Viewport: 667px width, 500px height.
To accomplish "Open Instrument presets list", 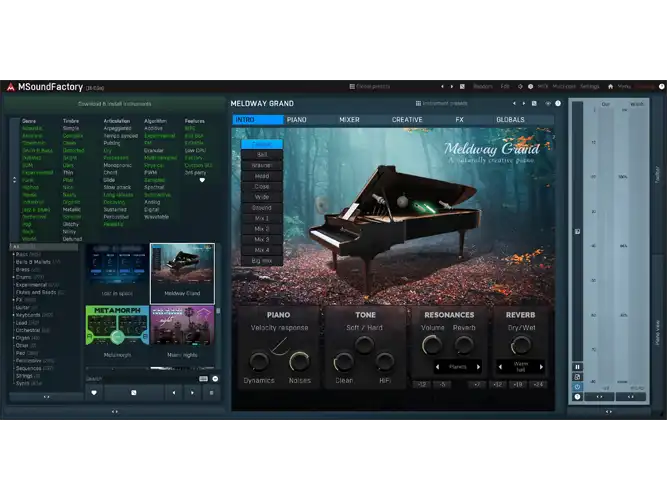I will click(442, 103).
